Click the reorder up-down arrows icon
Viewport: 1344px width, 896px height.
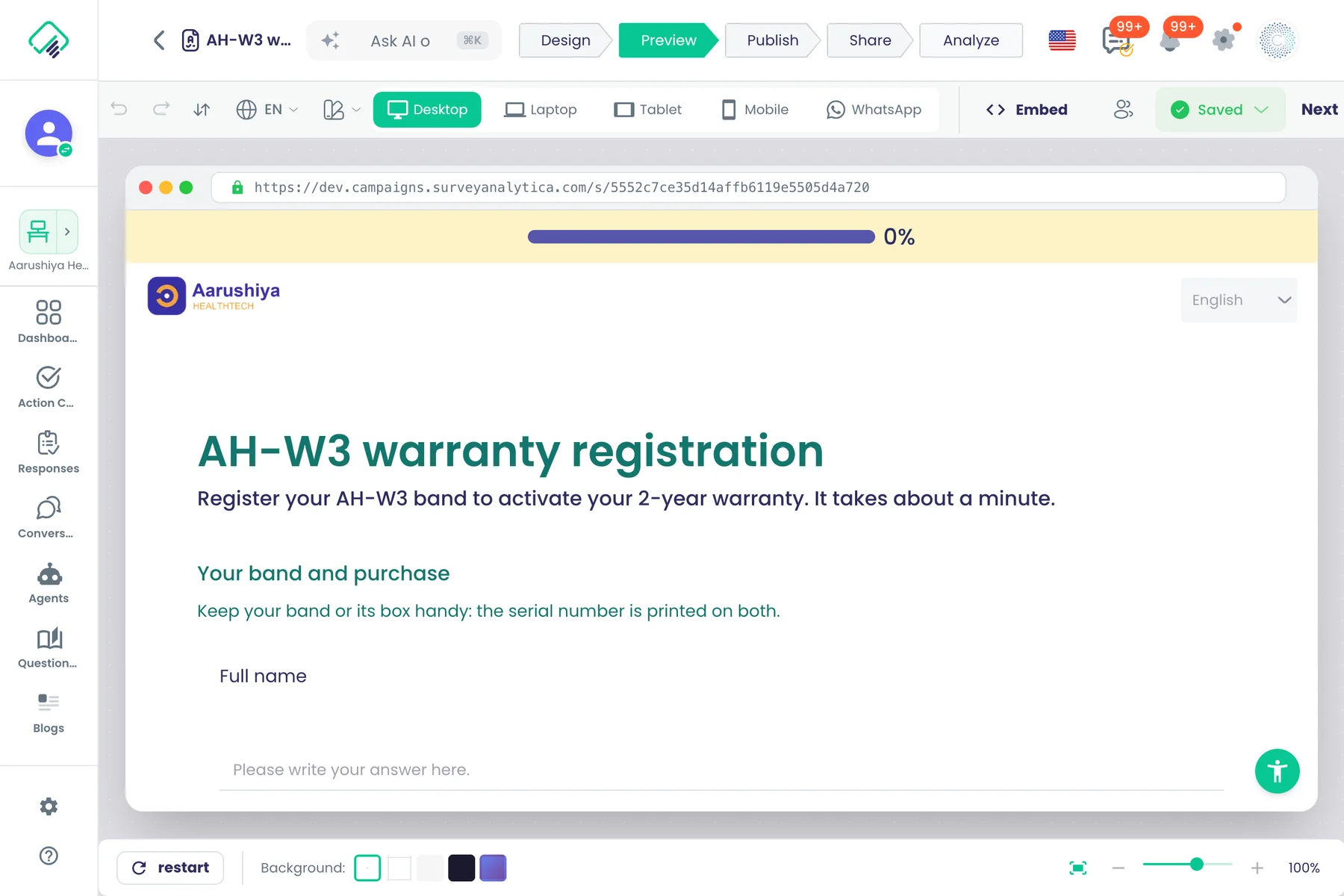(202, 110)
